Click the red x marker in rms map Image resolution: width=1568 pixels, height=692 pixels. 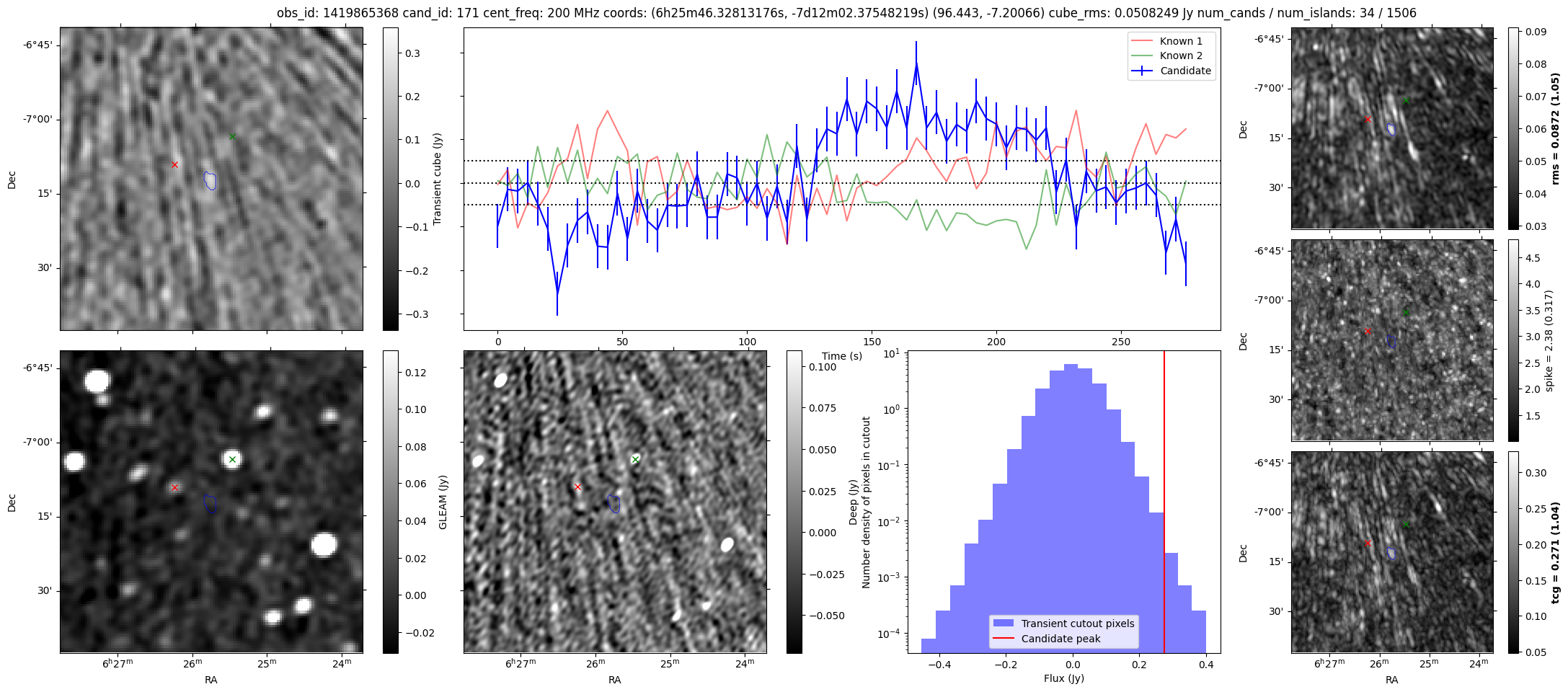1368,119
